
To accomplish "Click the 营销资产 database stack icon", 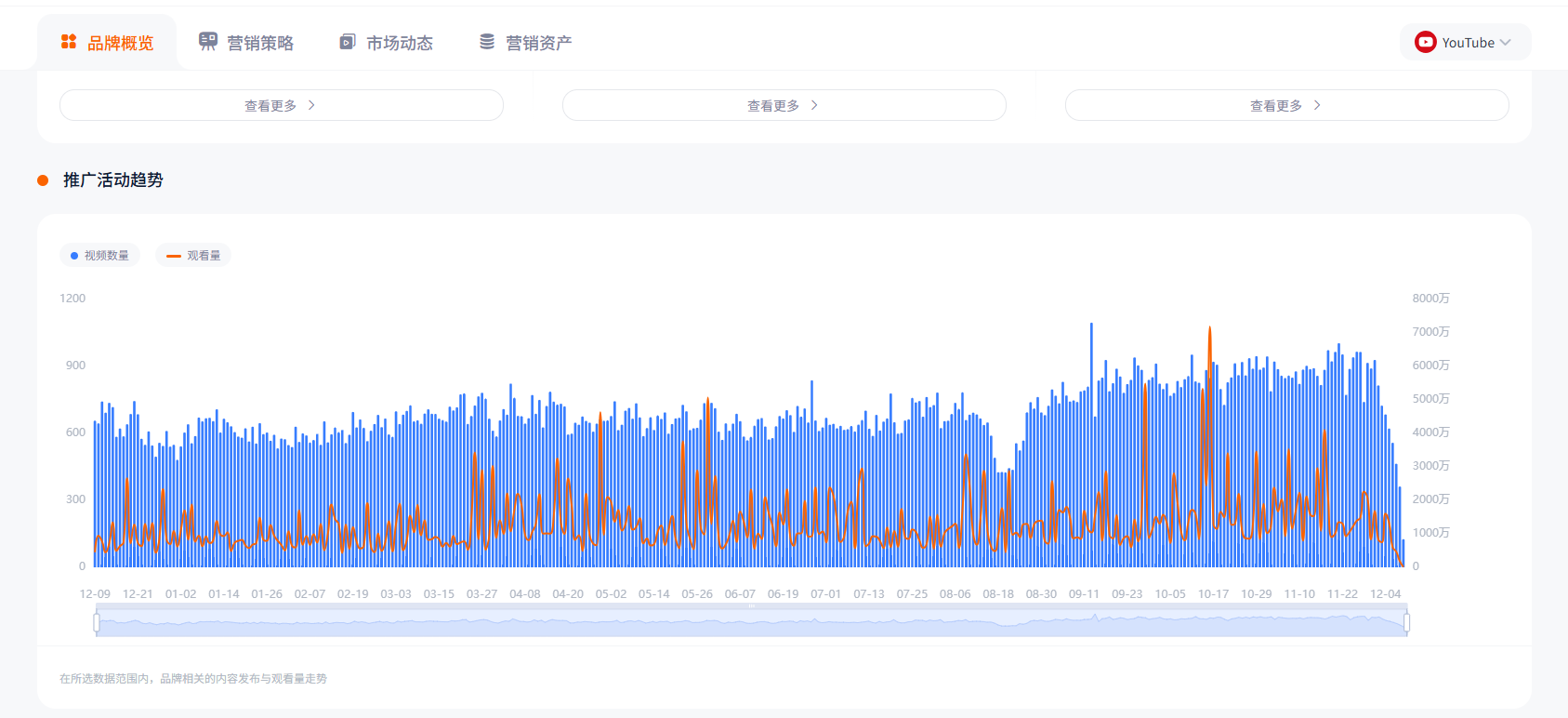I will pos(487,42).
